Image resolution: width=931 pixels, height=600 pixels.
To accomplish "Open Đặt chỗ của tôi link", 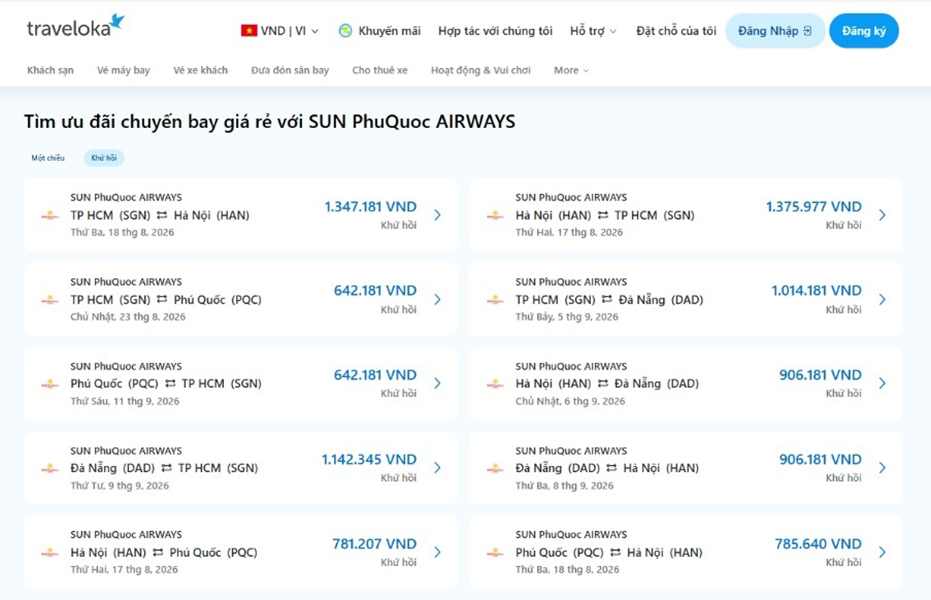I will pyautogui.click(x=676, y=31).
